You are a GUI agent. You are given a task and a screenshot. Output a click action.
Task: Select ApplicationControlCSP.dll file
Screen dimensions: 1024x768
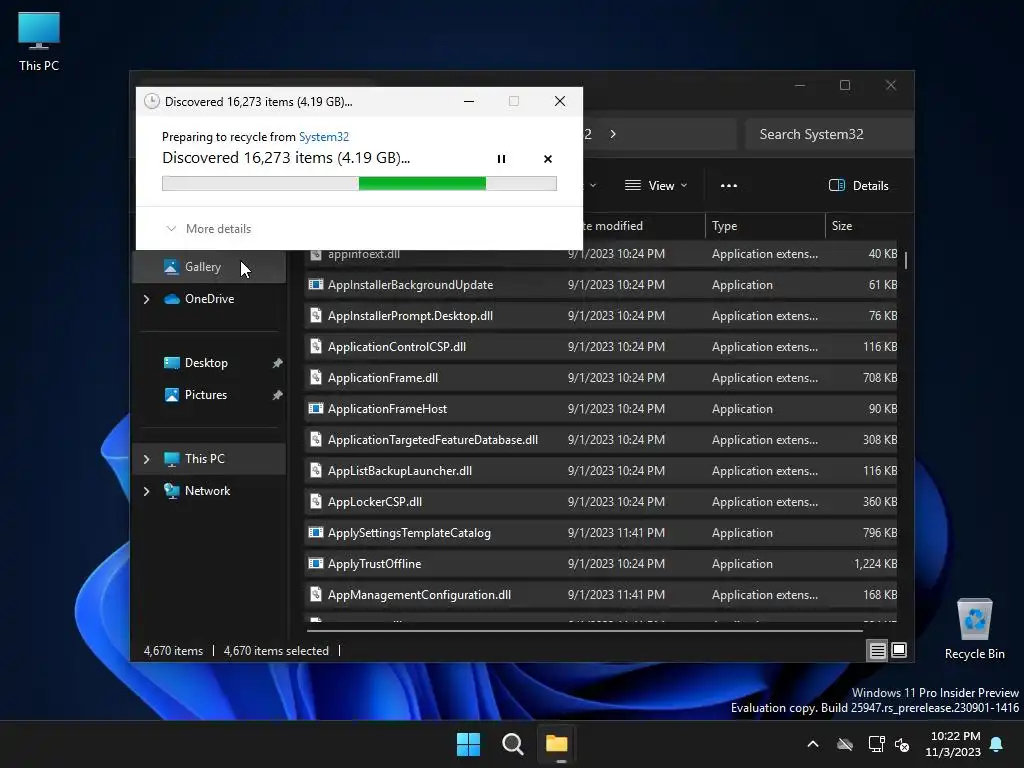pos(601,347)
